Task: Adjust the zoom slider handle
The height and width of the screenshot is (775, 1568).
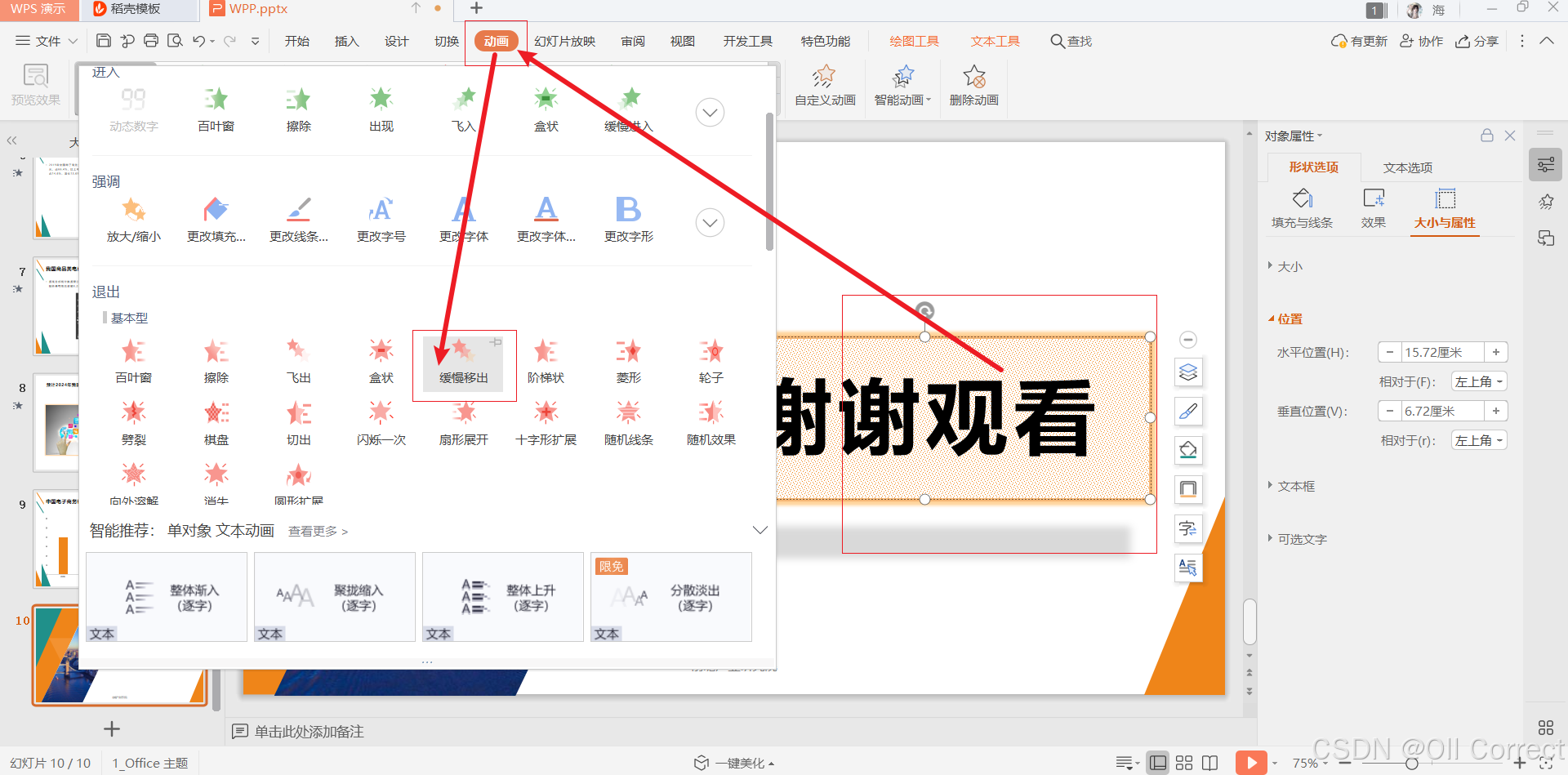Action: point(1411,764)
